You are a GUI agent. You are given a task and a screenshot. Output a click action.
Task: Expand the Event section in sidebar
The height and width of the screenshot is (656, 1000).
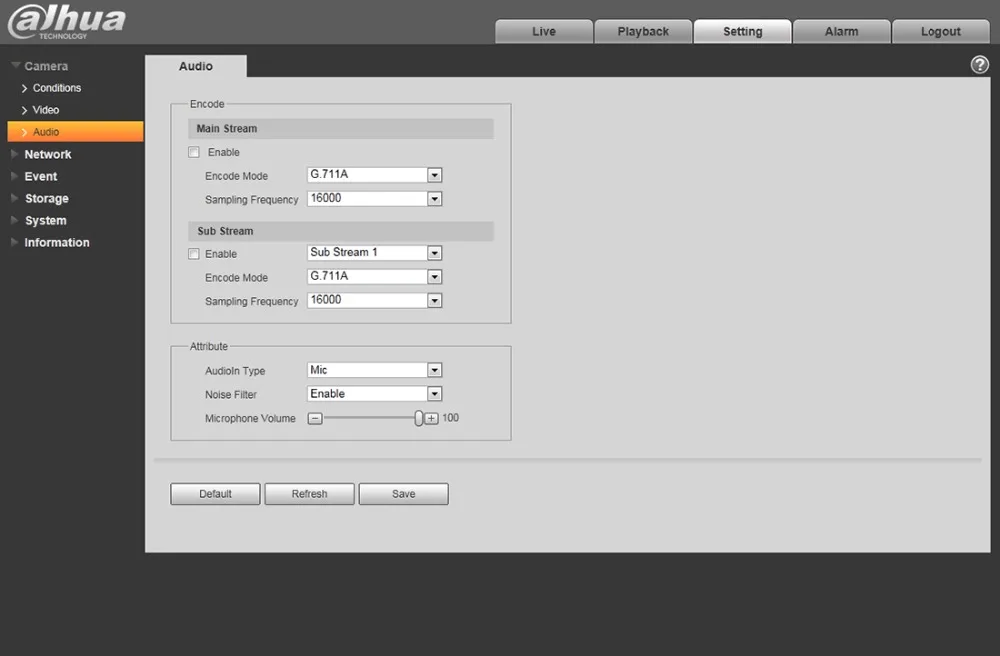(x=34, y=177)
